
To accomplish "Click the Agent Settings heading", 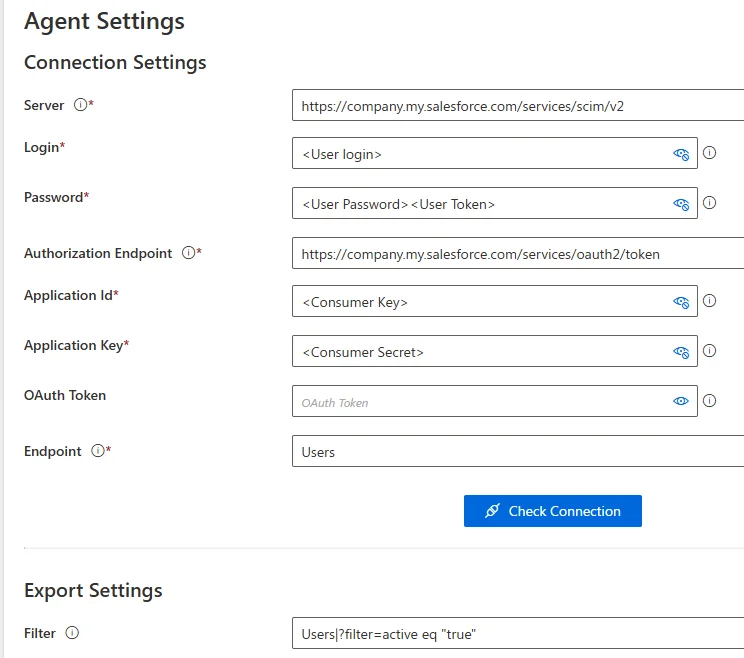I will pos(104,21).
